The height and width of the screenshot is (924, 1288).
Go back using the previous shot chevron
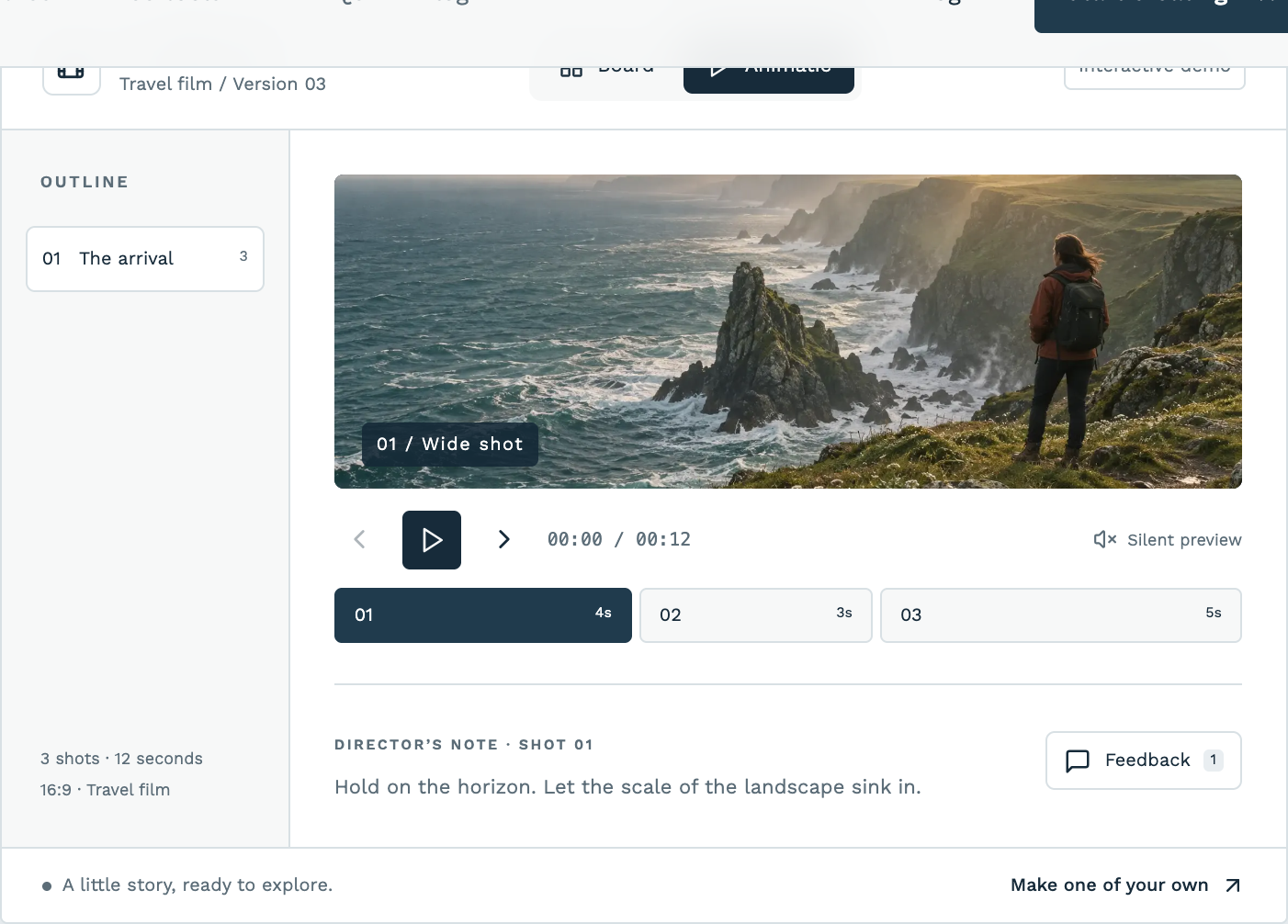pos(359,539)
